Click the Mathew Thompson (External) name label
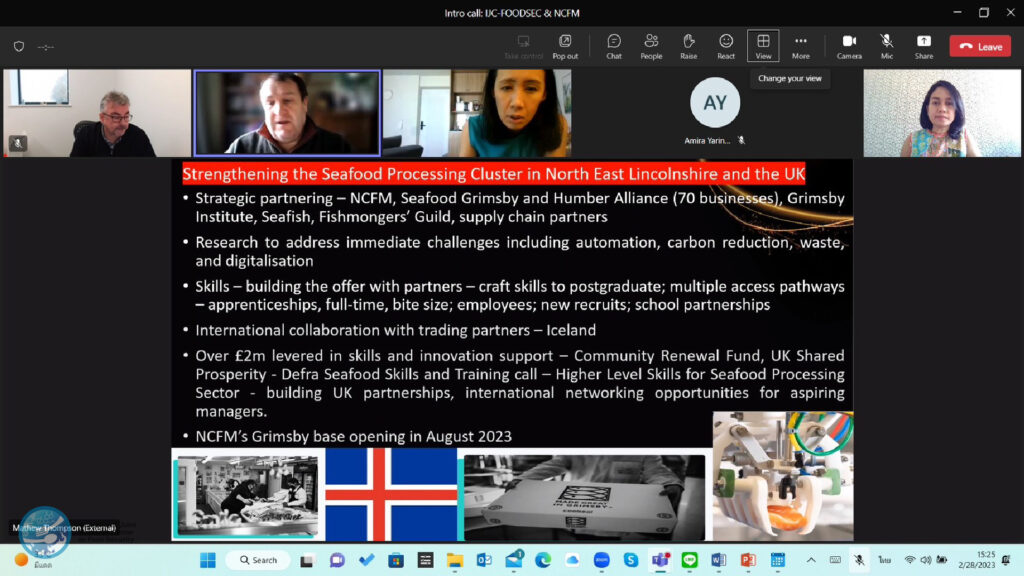Screen dimensions: 1024x576 [x=64, y=528]
